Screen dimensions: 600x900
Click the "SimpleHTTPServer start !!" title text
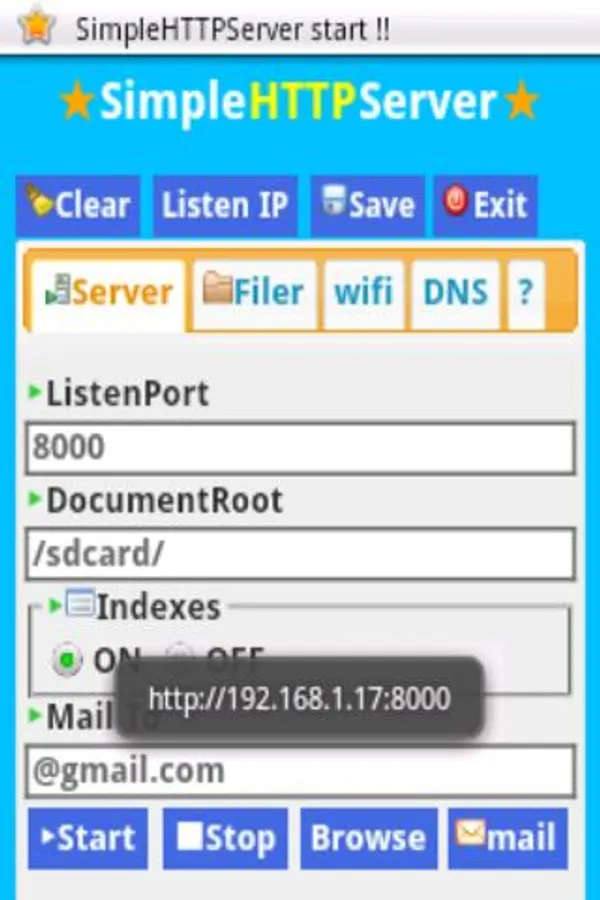[x=233, y=29]
